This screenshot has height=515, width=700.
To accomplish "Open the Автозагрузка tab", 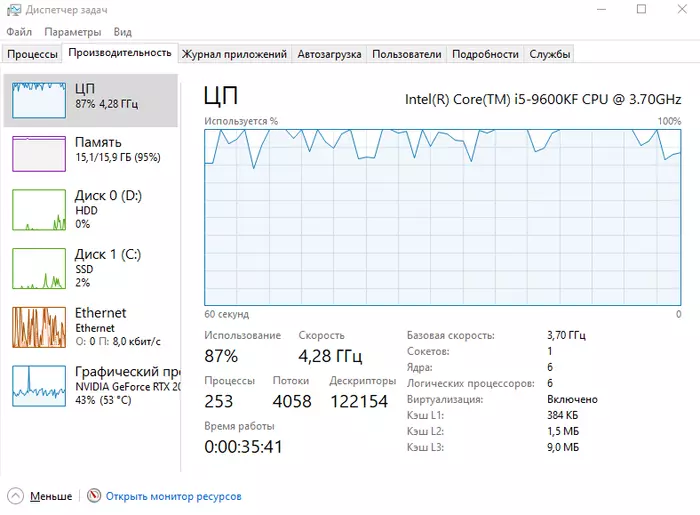I will (x=329, y=54).
